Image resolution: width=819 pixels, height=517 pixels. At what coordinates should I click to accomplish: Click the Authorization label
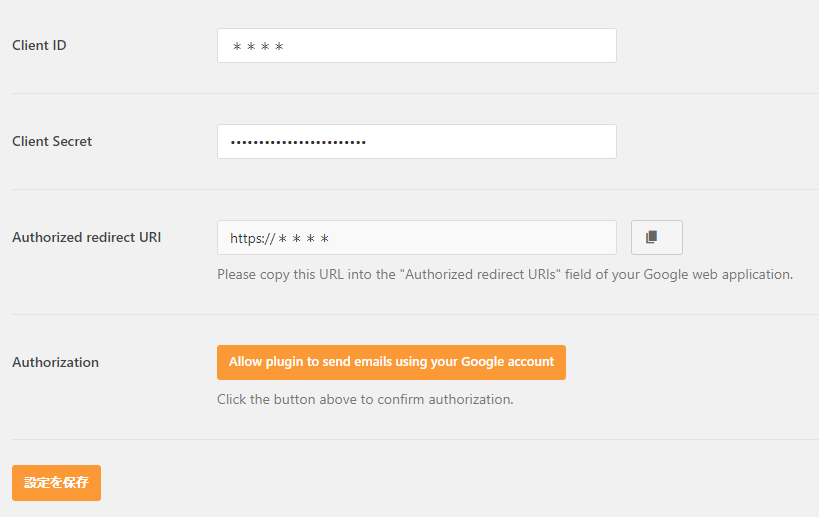tap(55, 362)
